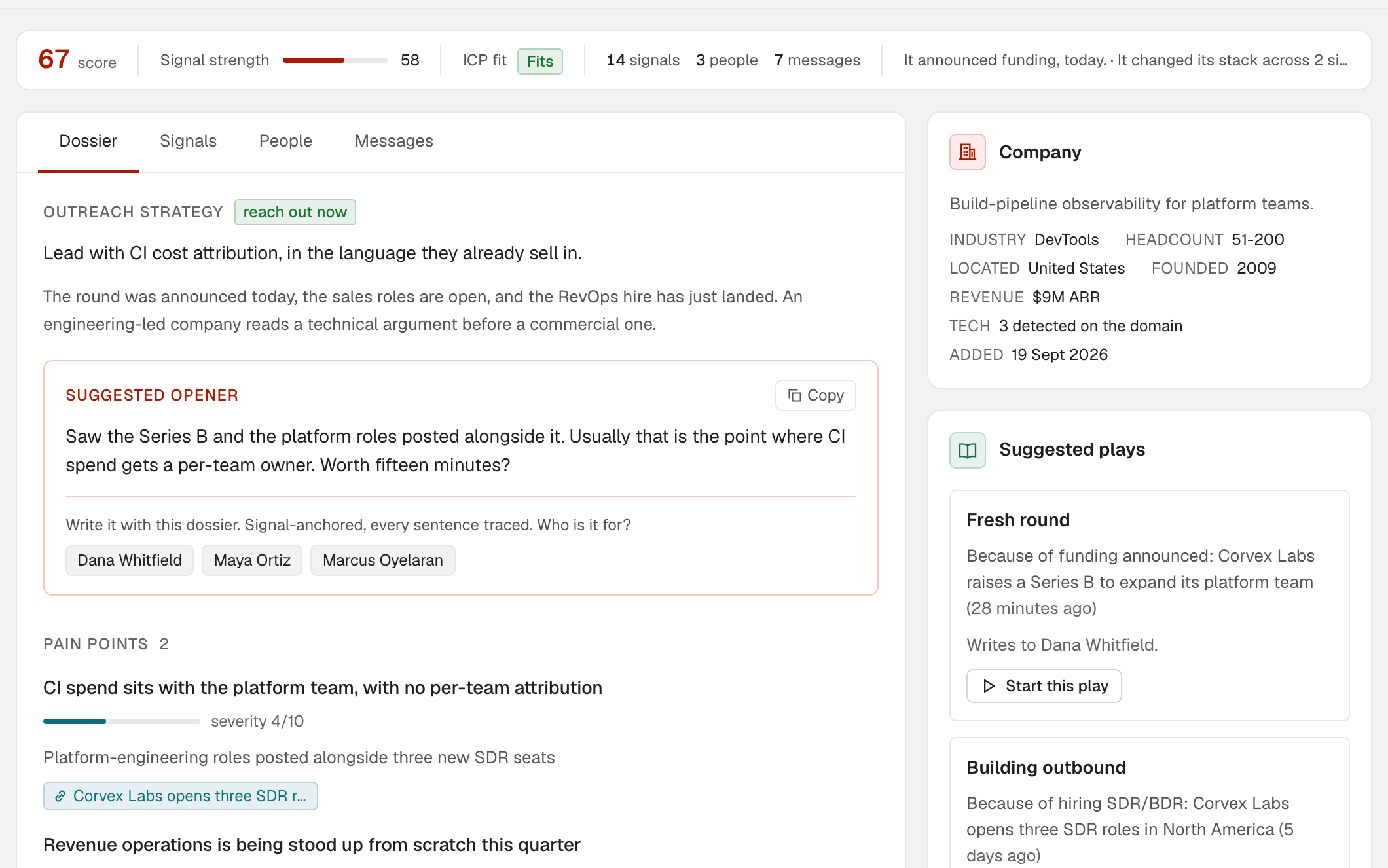Click the Lead with CI cost attribution headline
Viewport: 1388px width, 868px height.
312,253
